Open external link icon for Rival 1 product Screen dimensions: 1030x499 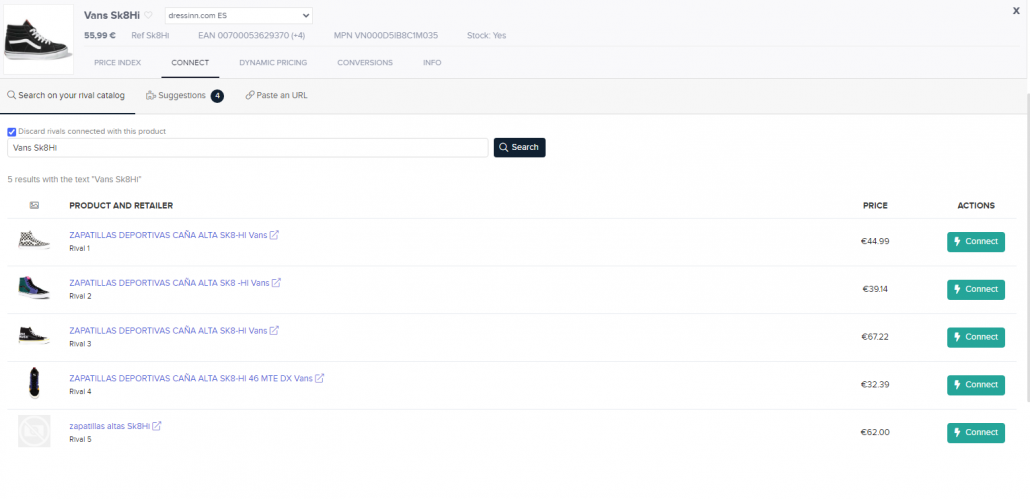pyautogui.click(x=274, y=235)
